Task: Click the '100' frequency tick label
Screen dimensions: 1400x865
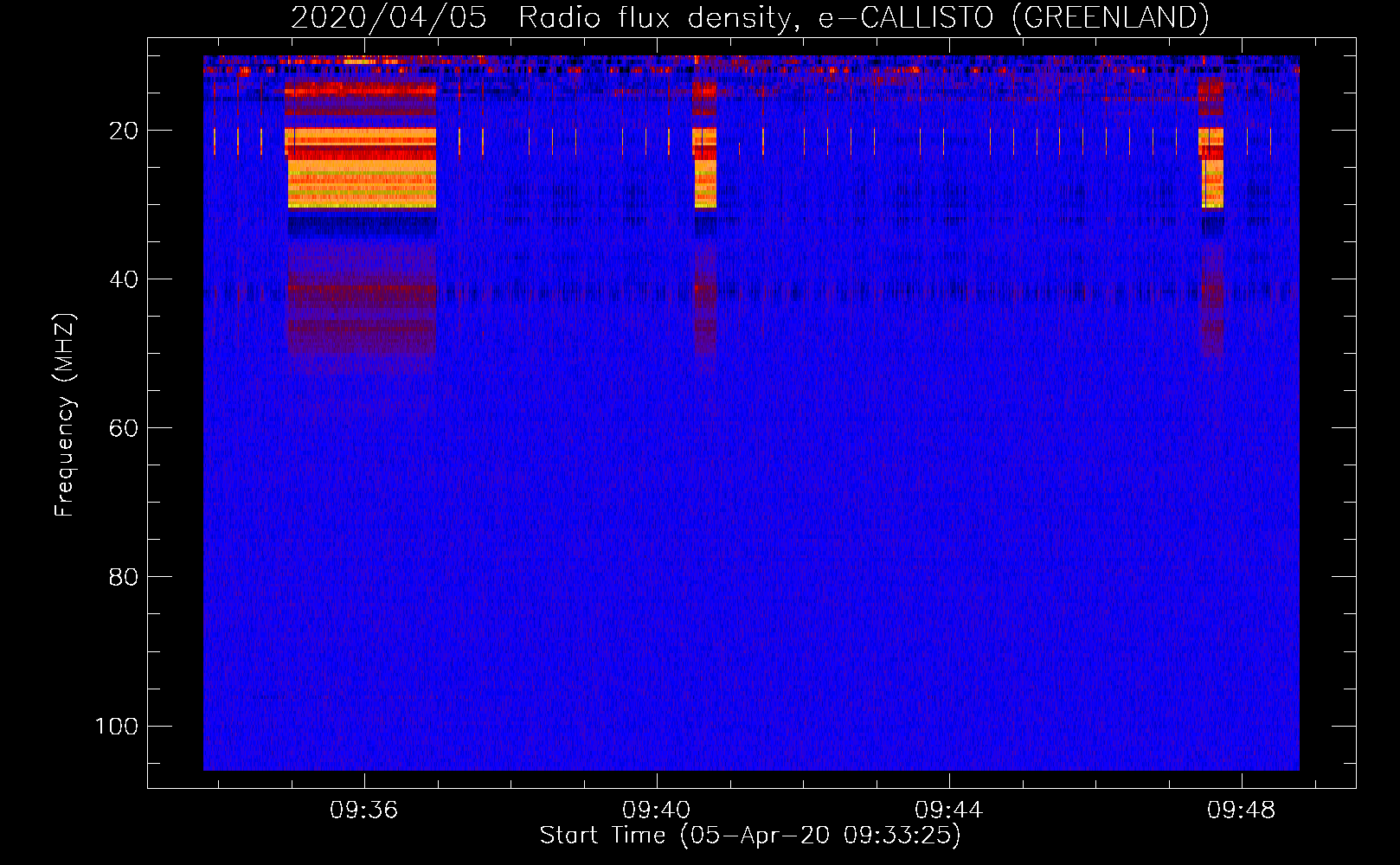Action: click(117, 726)
